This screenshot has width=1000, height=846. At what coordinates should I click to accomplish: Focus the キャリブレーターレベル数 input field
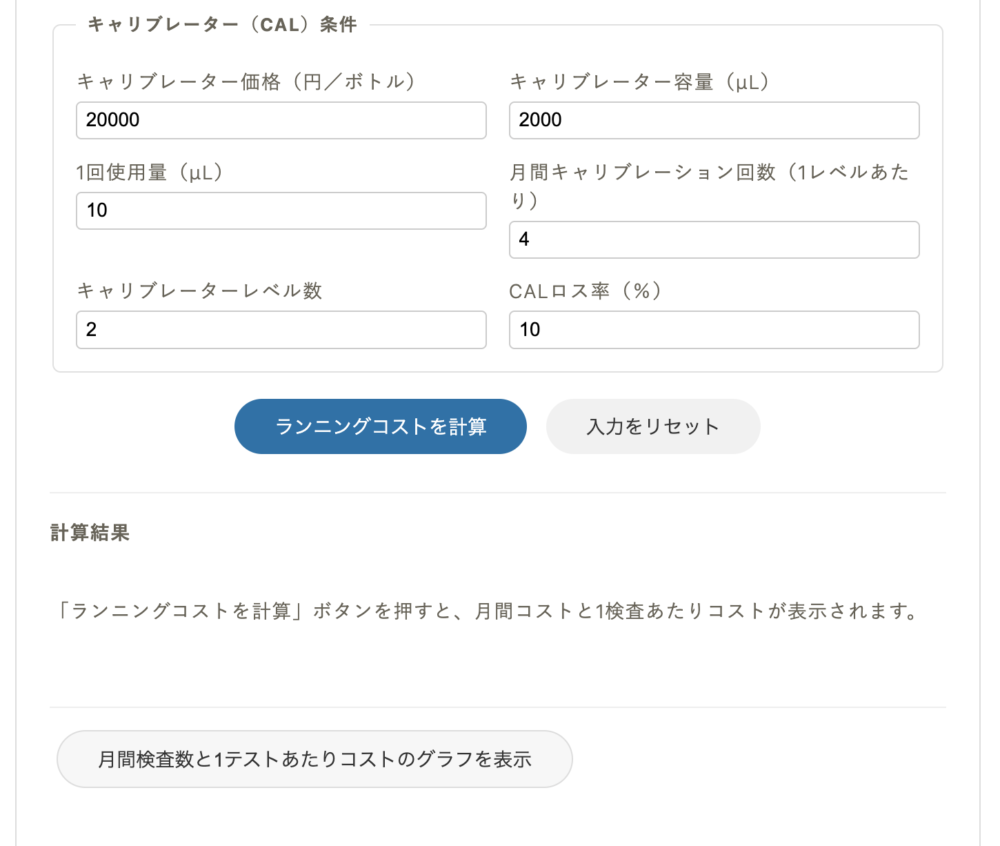coord(281,330)
